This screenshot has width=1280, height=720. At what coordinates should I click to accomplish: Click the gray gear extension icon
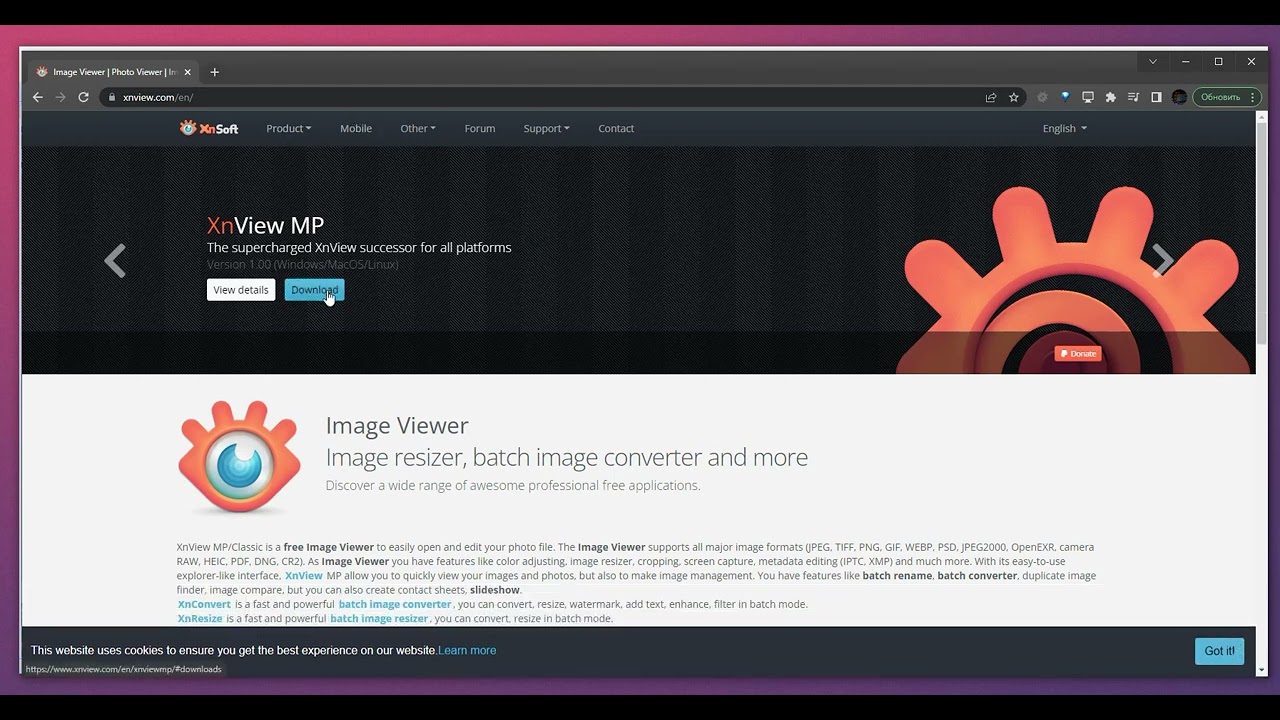1042,97
